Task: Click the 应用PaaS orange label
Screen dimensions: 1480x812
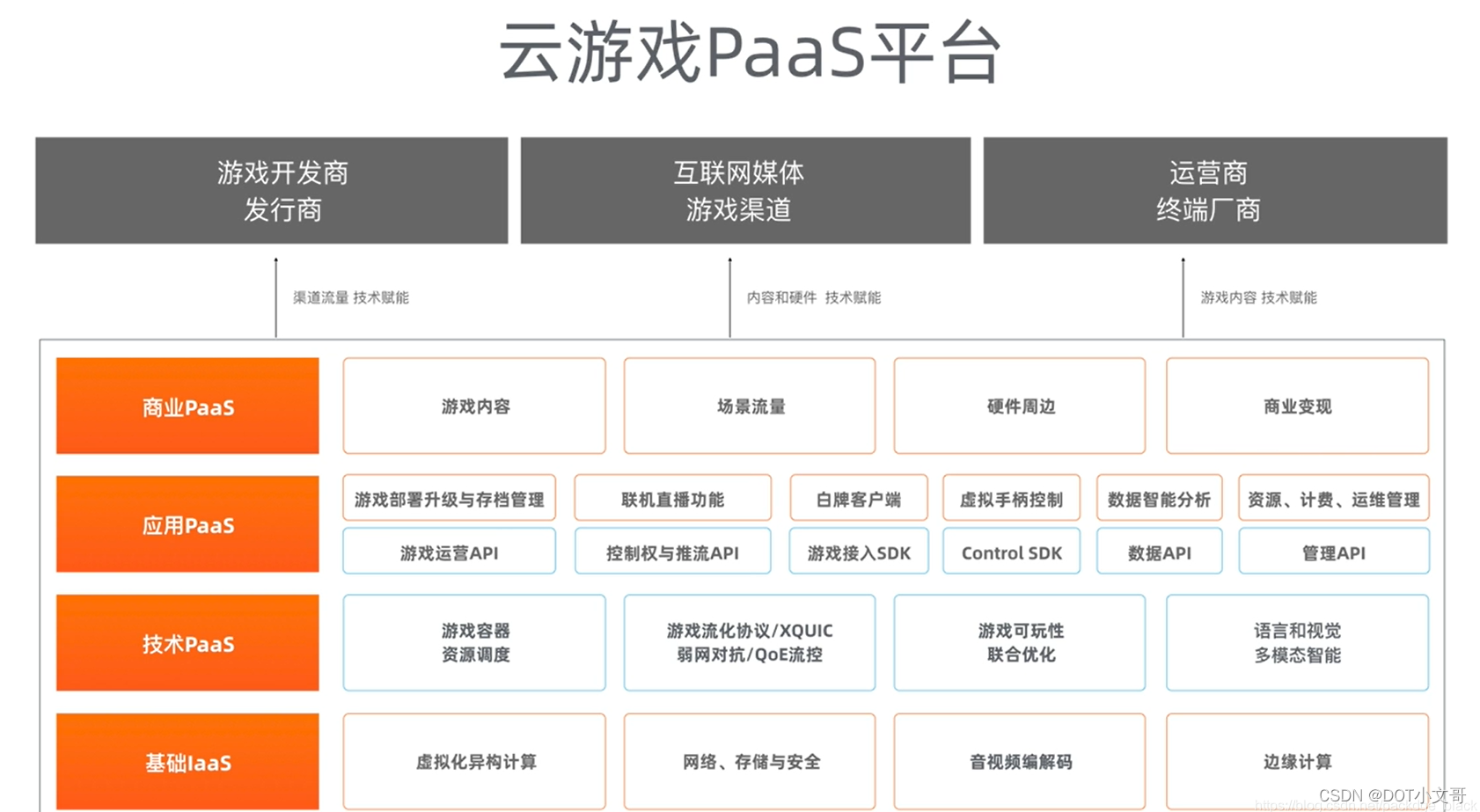Action: pos(187,524)
